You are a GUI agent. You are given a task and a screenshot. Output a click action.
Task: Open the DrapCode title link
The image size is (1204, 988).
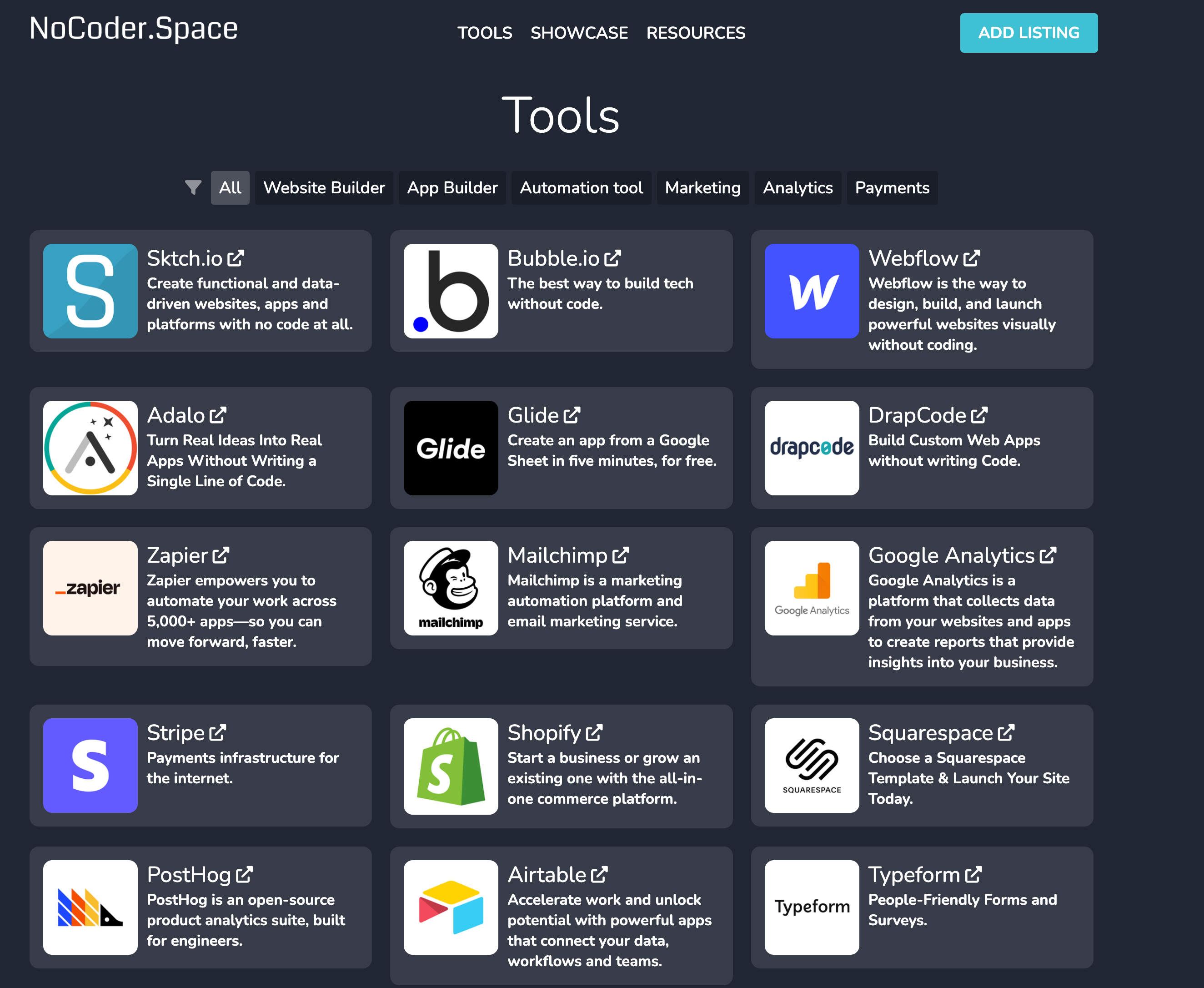point(918,415)
